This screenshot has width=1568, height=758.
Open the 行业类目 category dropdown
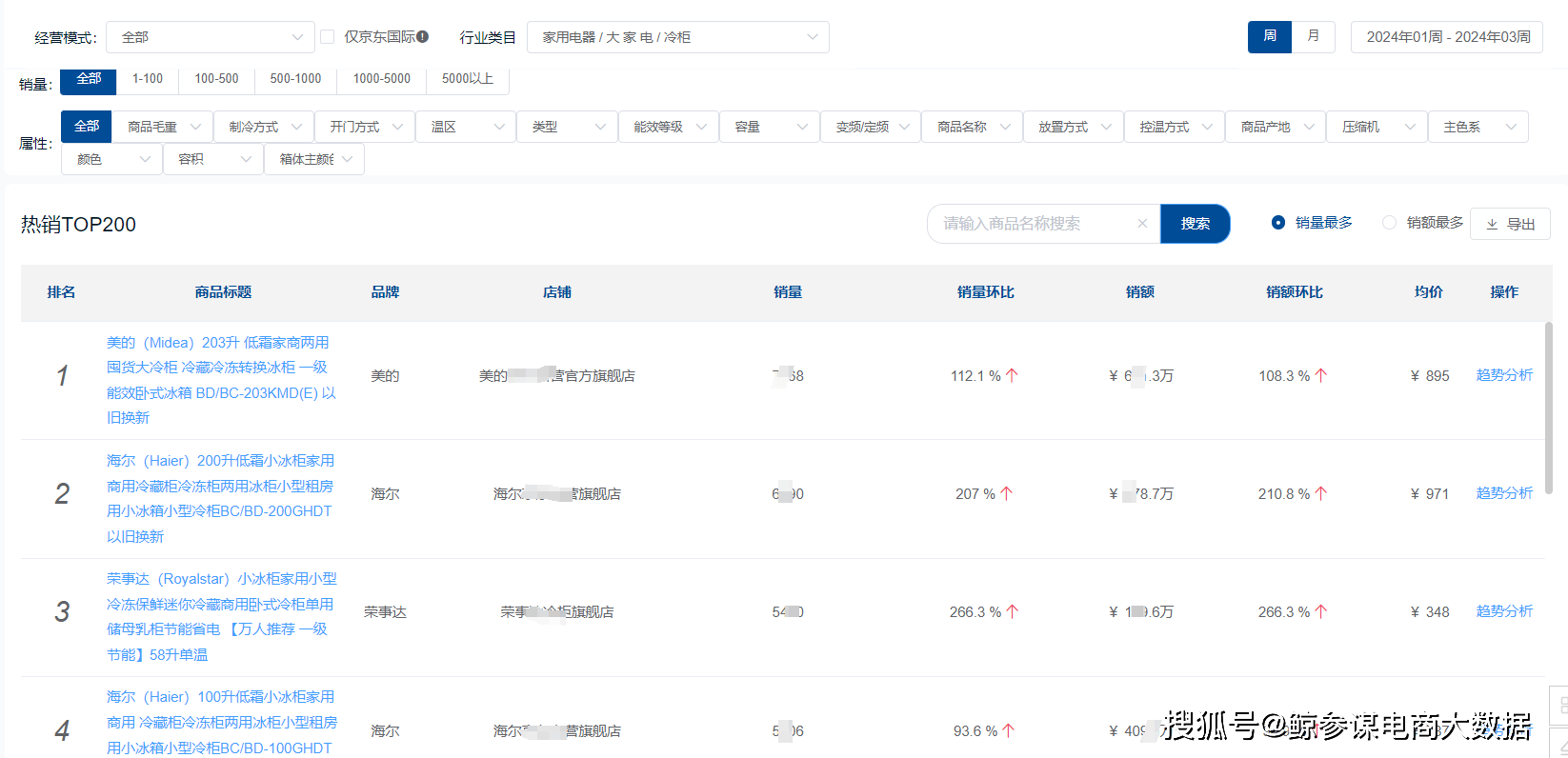(678, 37)
